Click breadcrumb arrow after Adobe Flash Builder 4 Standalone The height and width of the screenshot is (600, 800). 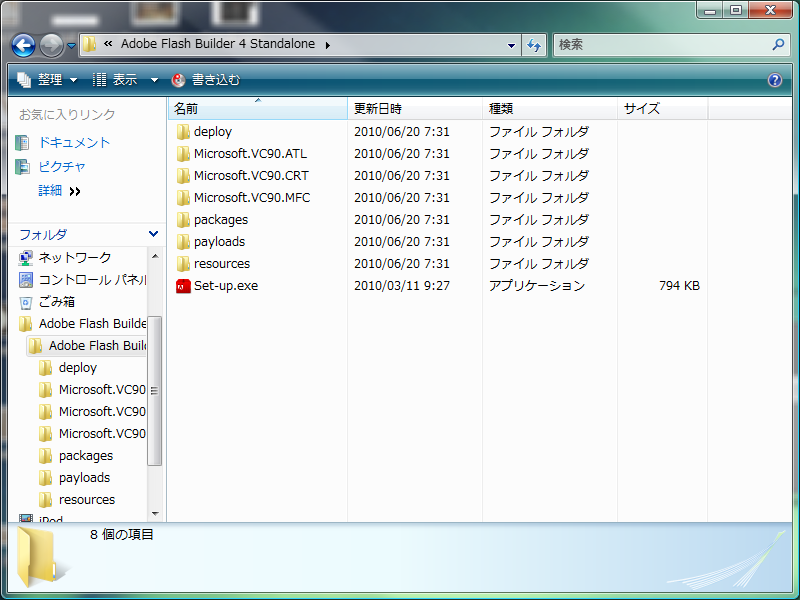click(x=328, y=45)
